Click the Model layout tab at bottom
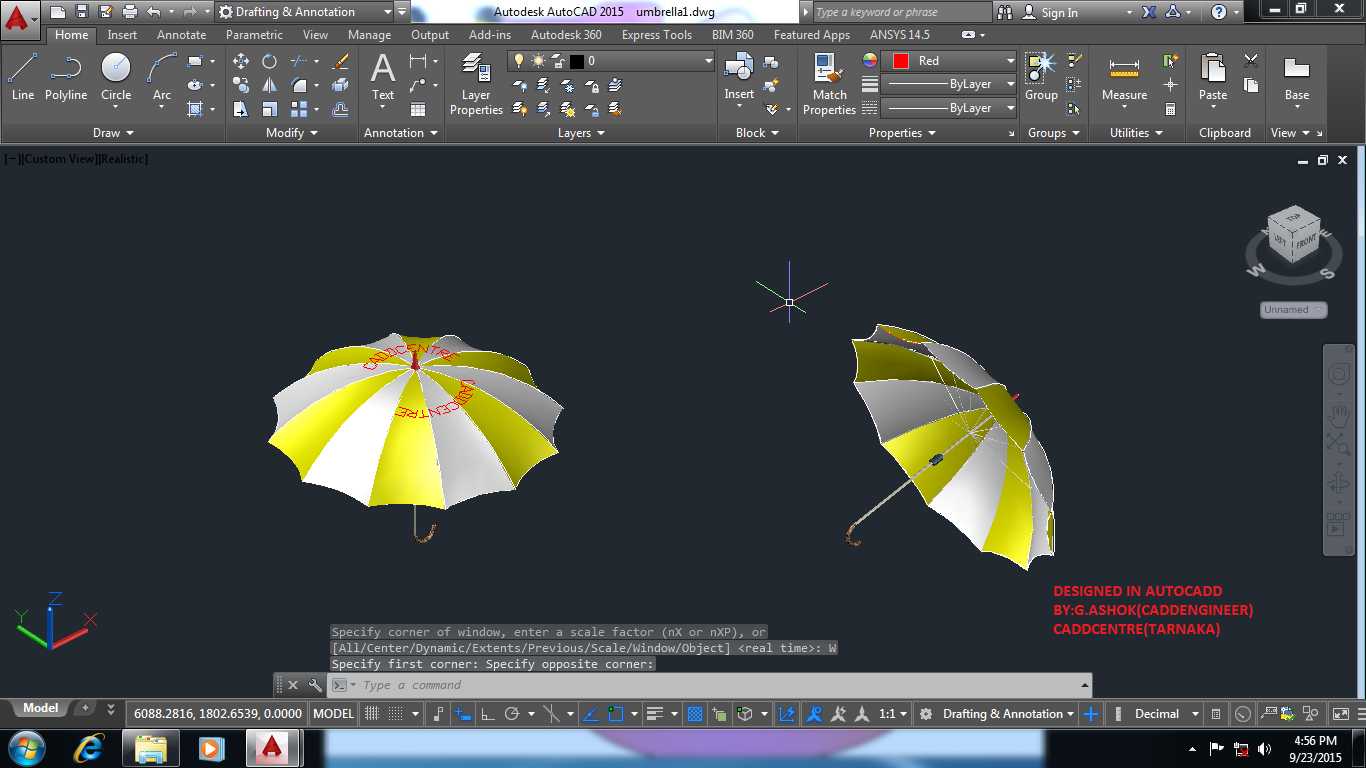The image size is (1366, 768). [x=40, y=708]
